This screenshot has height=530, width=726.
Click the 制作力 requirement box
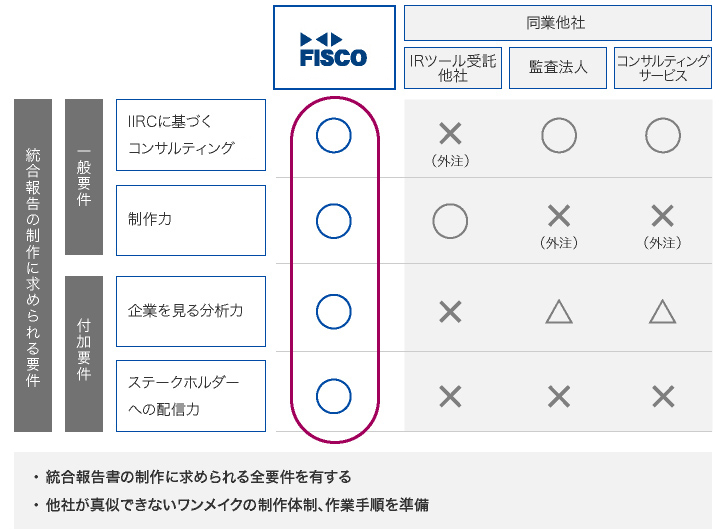click(x=191, y=220)
